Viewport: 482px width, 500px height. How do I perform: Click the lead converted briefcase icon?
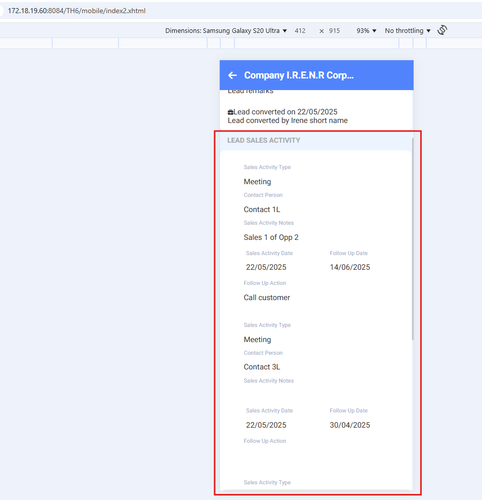[230, 112]
